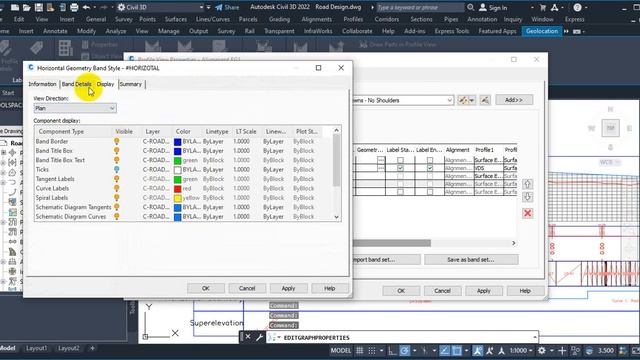
Task: Toggle Band Title Box visibility light bulb
Action: tap(117, 151)
